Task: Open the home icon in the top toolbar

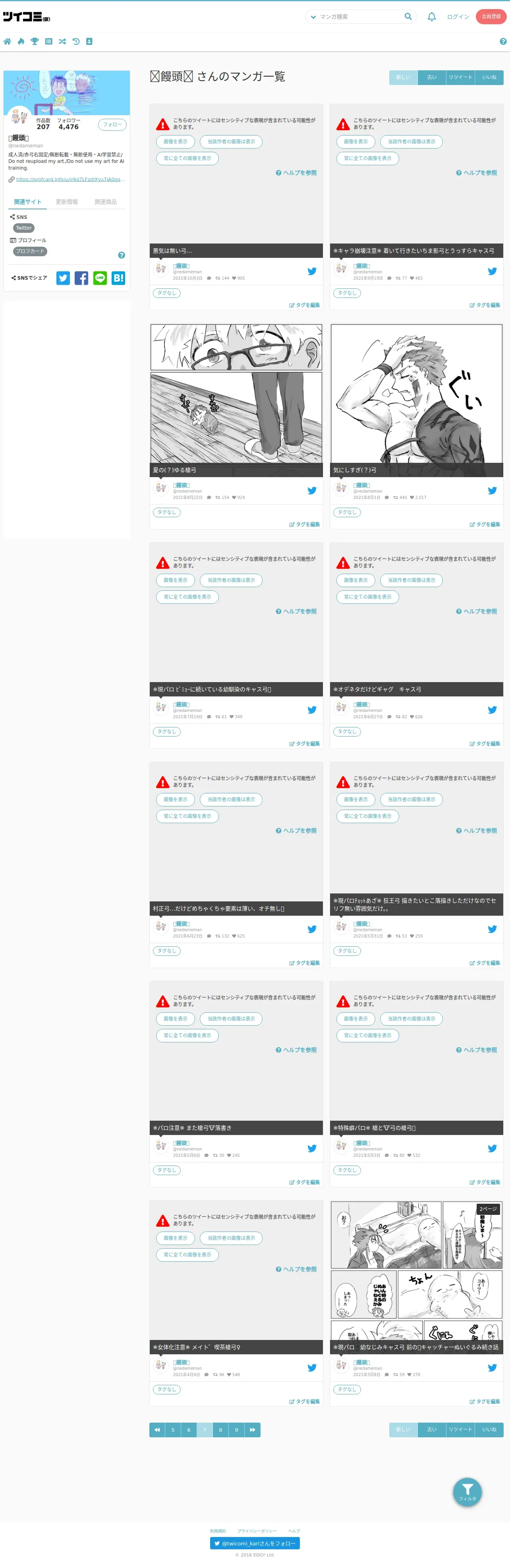Action: [x=7, y=41]
